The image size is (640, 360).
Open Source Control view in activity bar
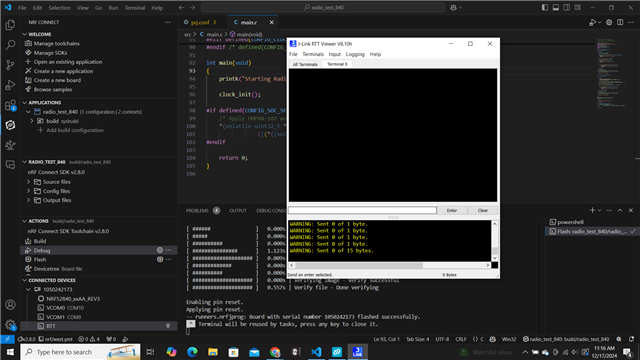[x=10, y=64]
